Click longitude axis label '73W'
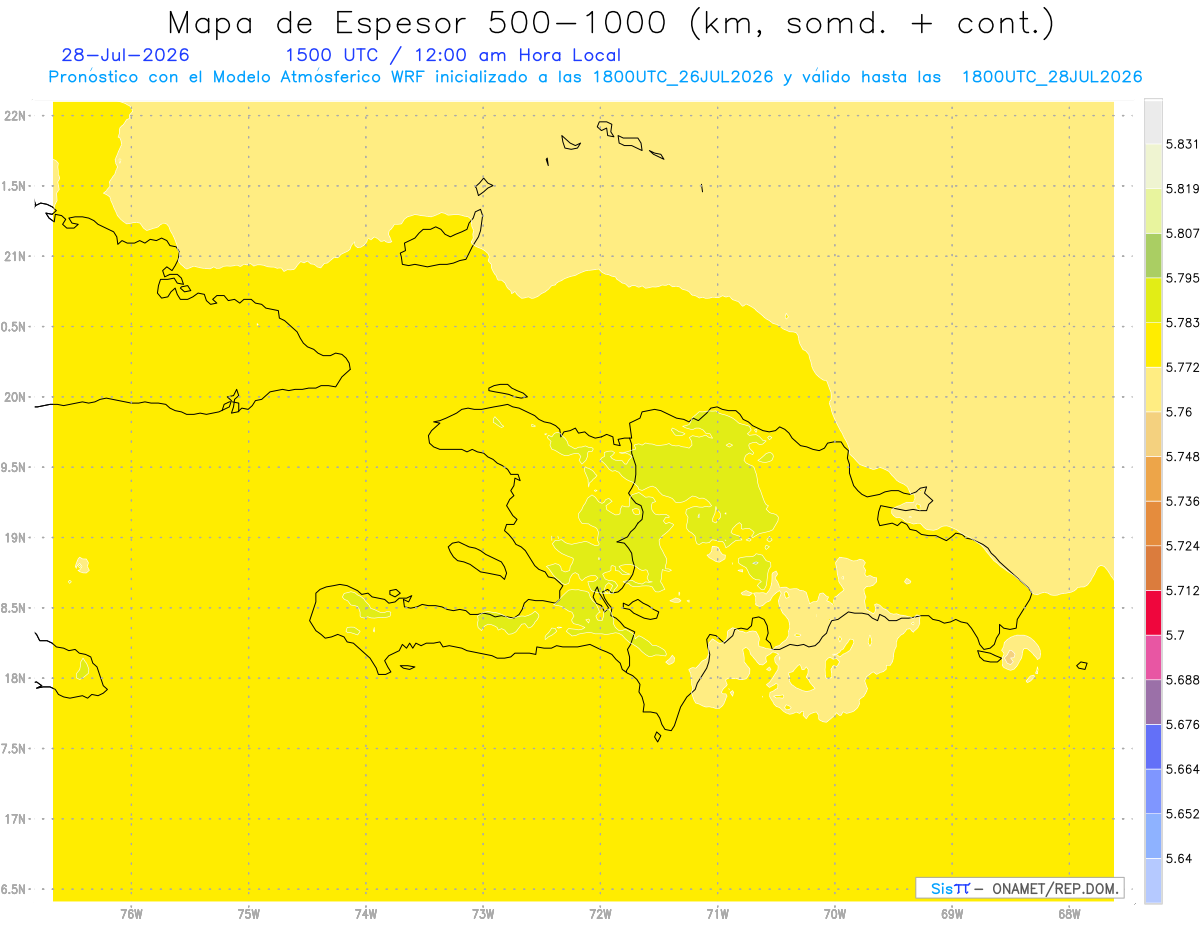The height and width of the screenshot is (927, 1200). point(483,913)
